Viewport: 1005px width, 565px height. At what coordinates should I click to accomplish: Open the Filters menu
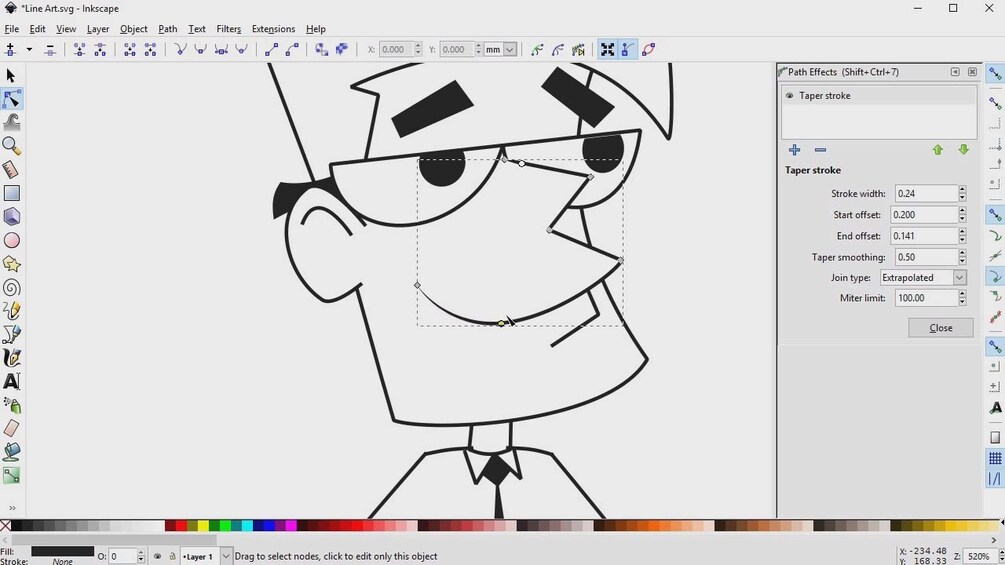(x=228, y=29)
